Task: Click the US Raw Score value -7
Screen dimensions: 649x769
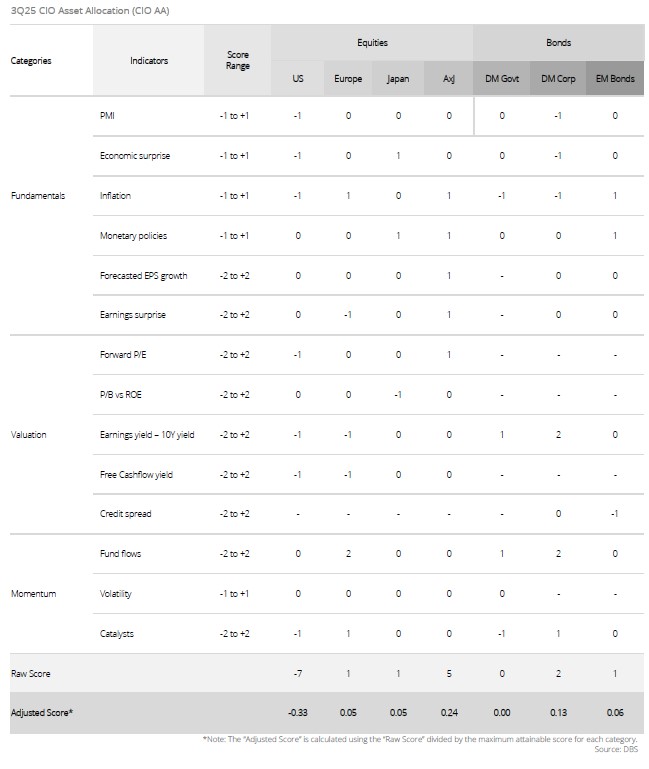Action: (x=298, y=673)
